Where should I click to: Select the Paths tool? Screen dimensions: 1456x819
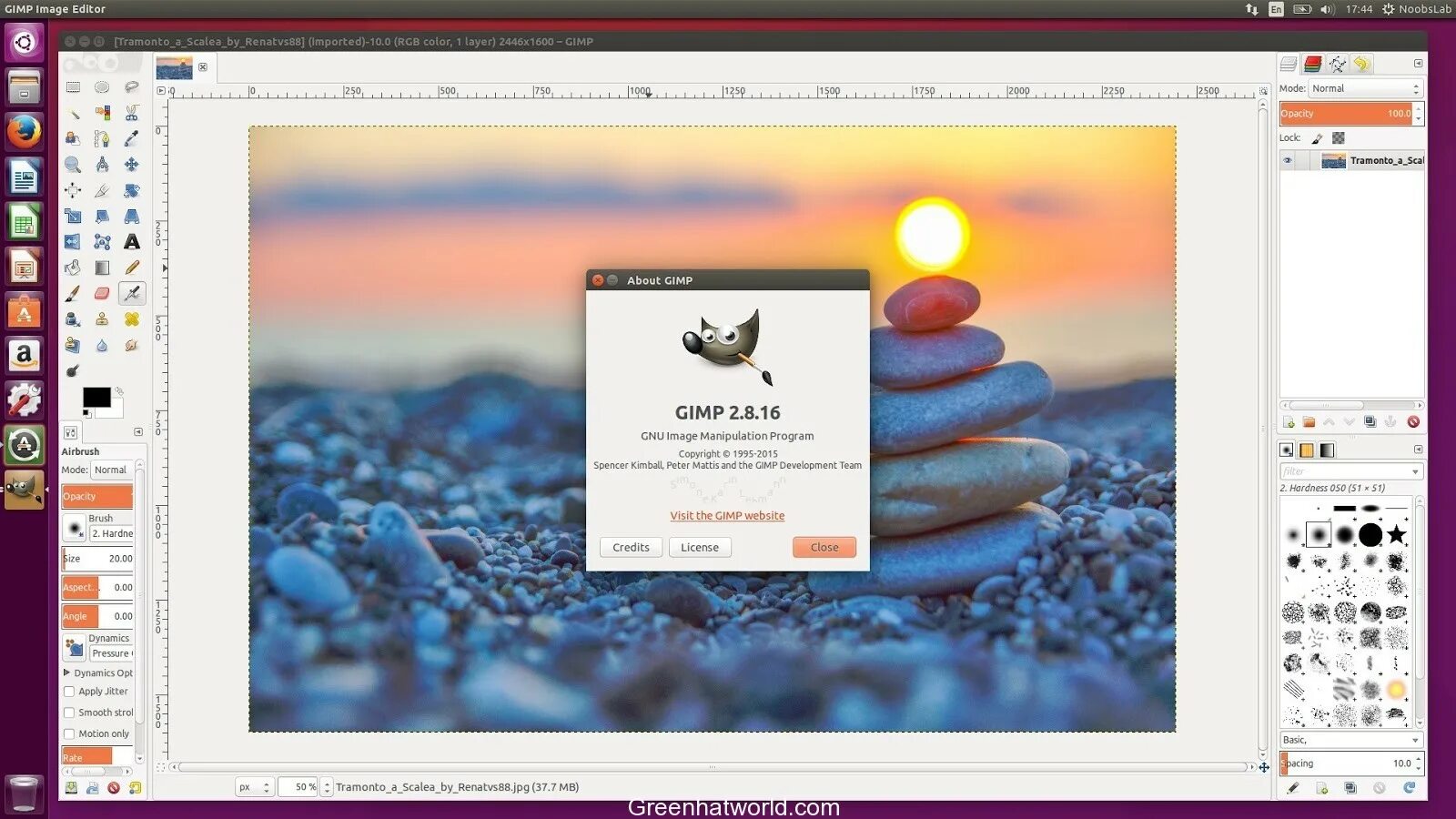click(x=102, y=138)
